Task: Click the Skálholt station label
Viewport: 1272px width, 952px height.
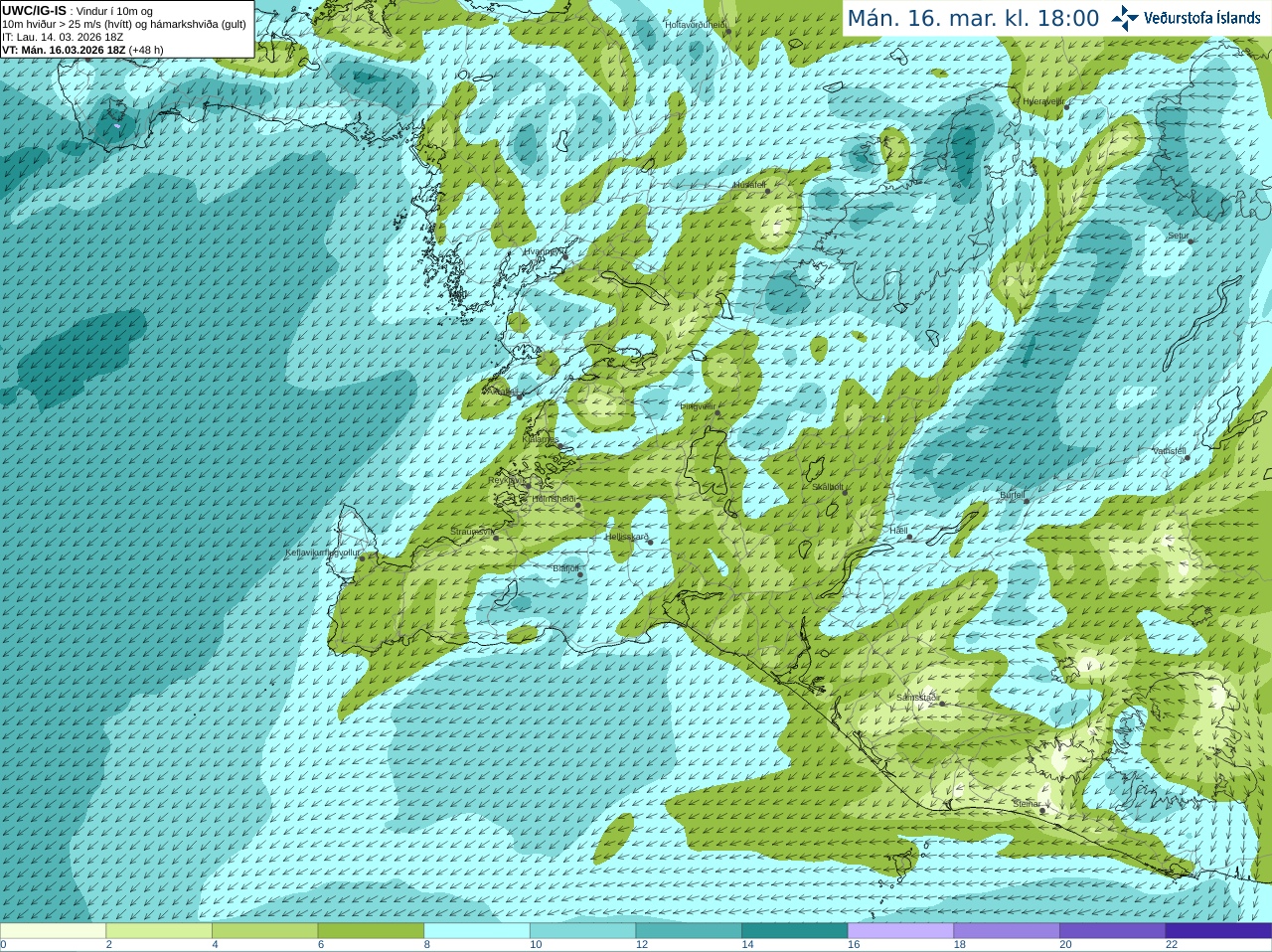Action: [828, 487]
